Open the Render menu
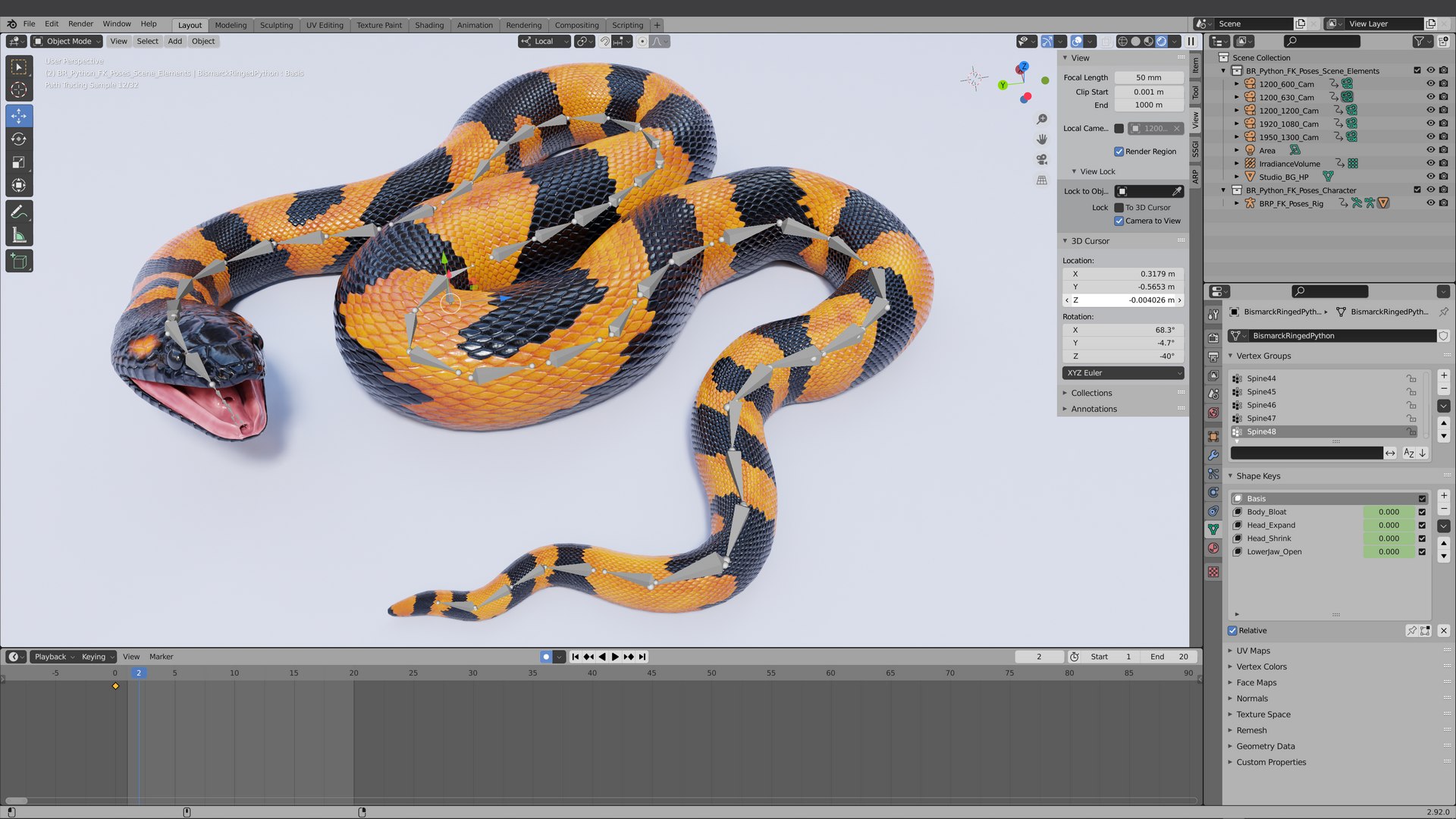This screenshot has width=1456, height=819. (80, 24)
